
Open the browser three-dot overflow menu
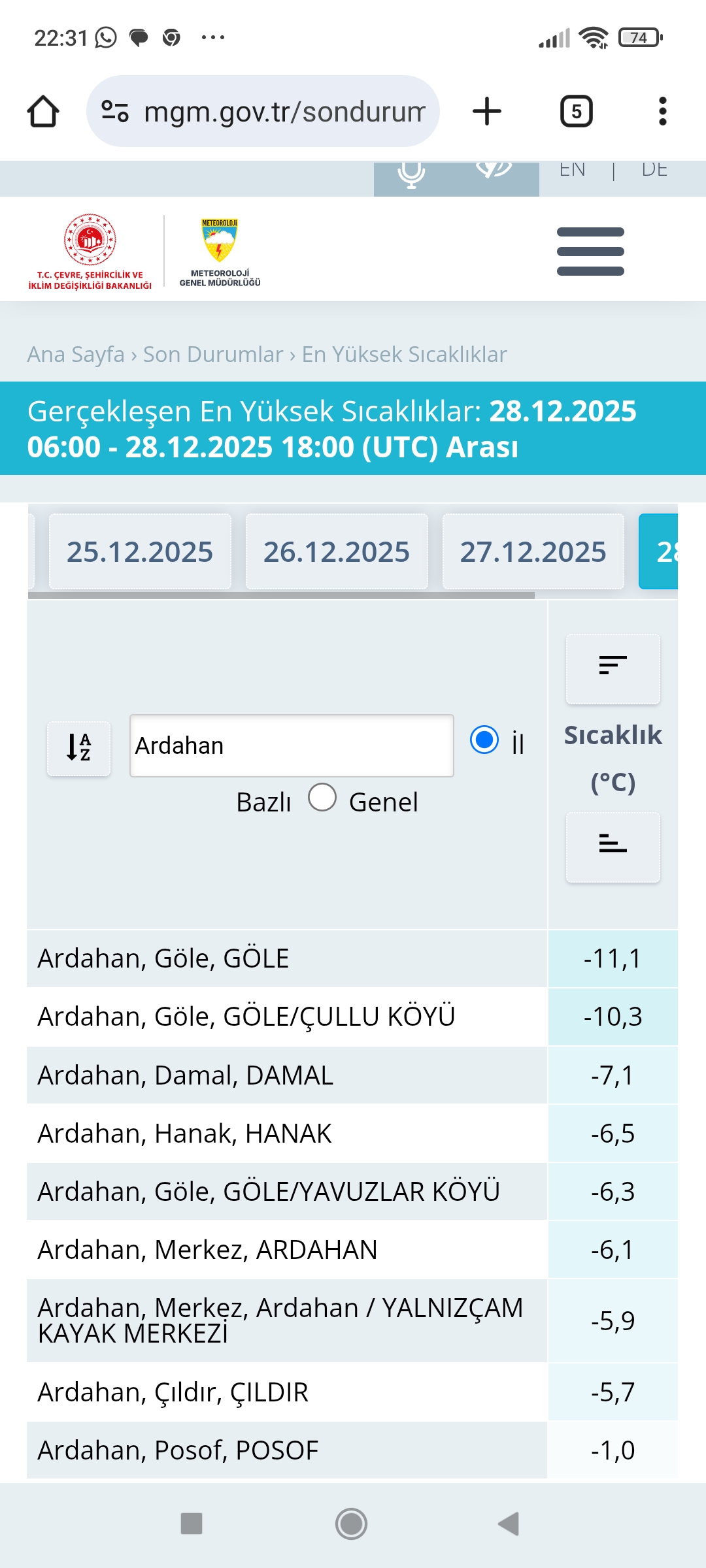[x=663, y=111]
